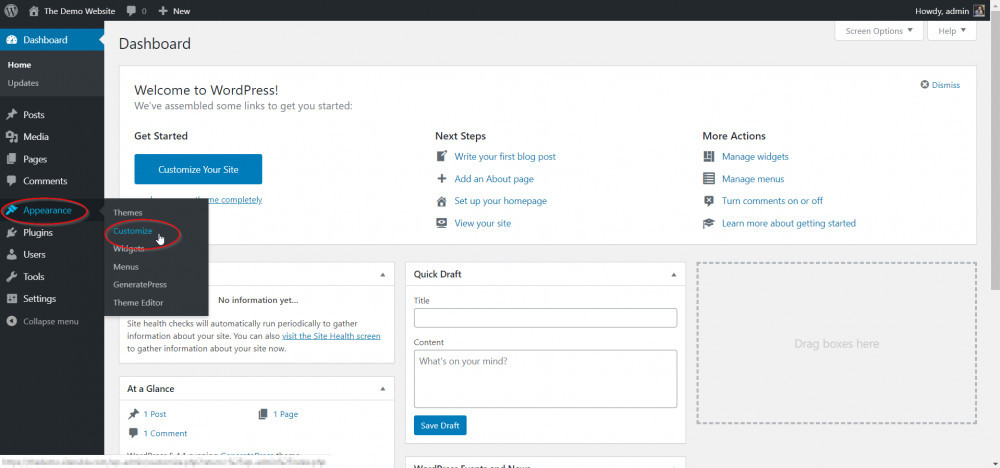Screen dimensions: 1000x468
Task: Click the Dashboard gauge icon in sidebar
Action: (11, 40)
